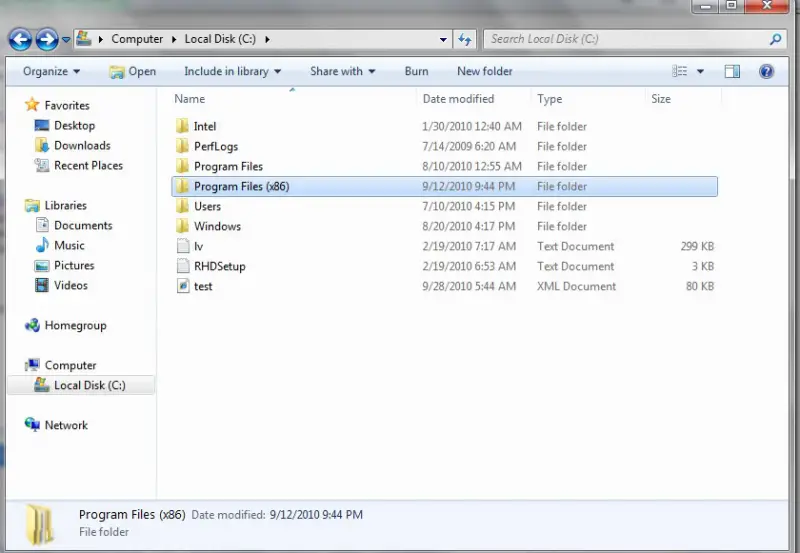Select Local Disk (C:) in address path
Viewport: 800px width, 553px height.
[220, 39]
